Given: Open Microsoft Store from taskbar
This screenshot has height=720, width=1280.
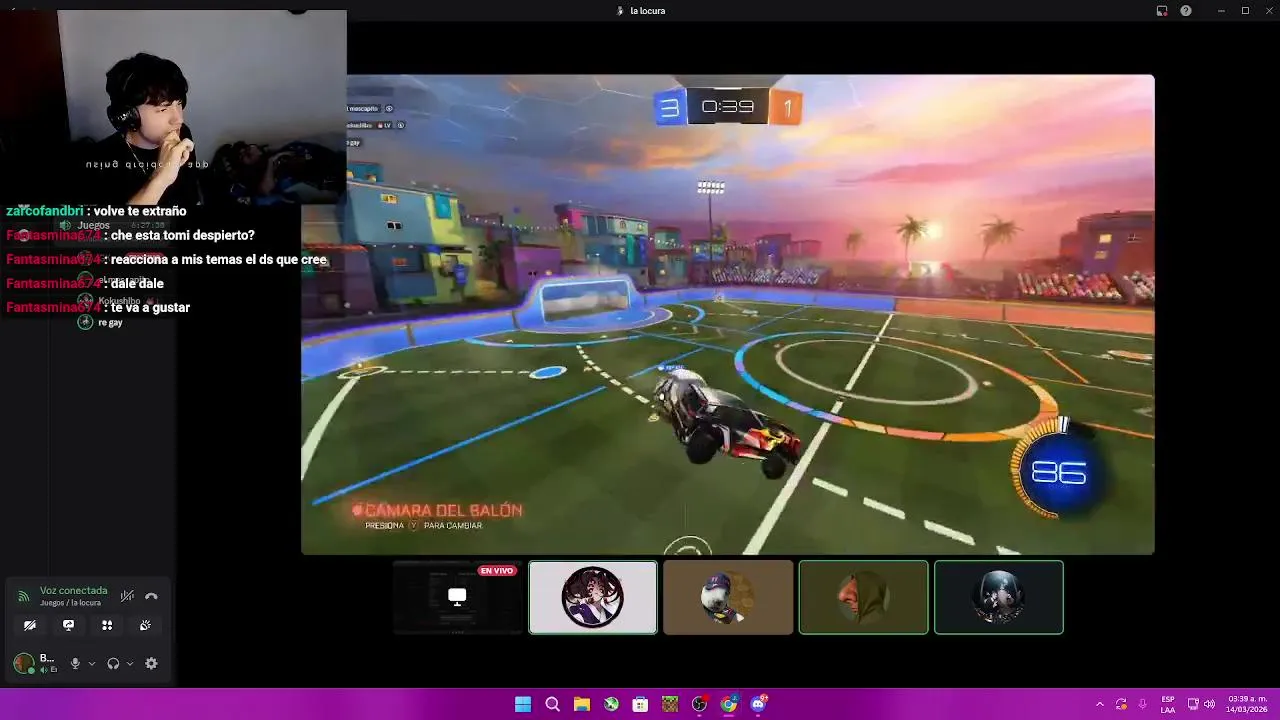Looking at the screenshot, I should pyautogui.click(x=640, y=704).
